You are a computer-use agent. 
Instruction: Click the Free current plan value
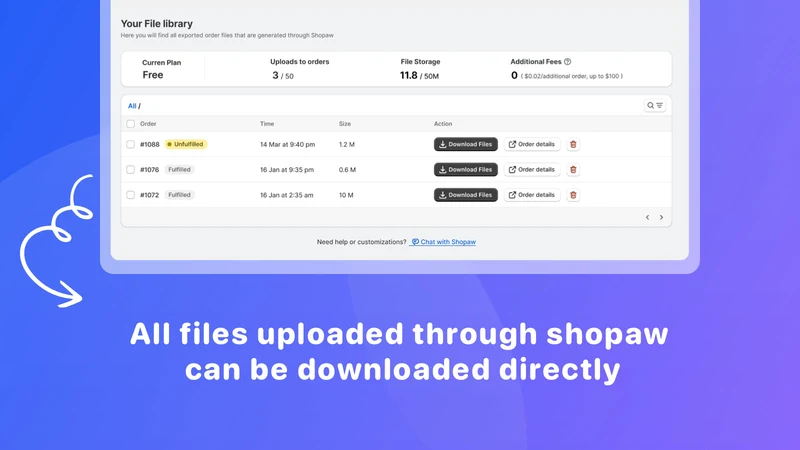coord(153,75)
